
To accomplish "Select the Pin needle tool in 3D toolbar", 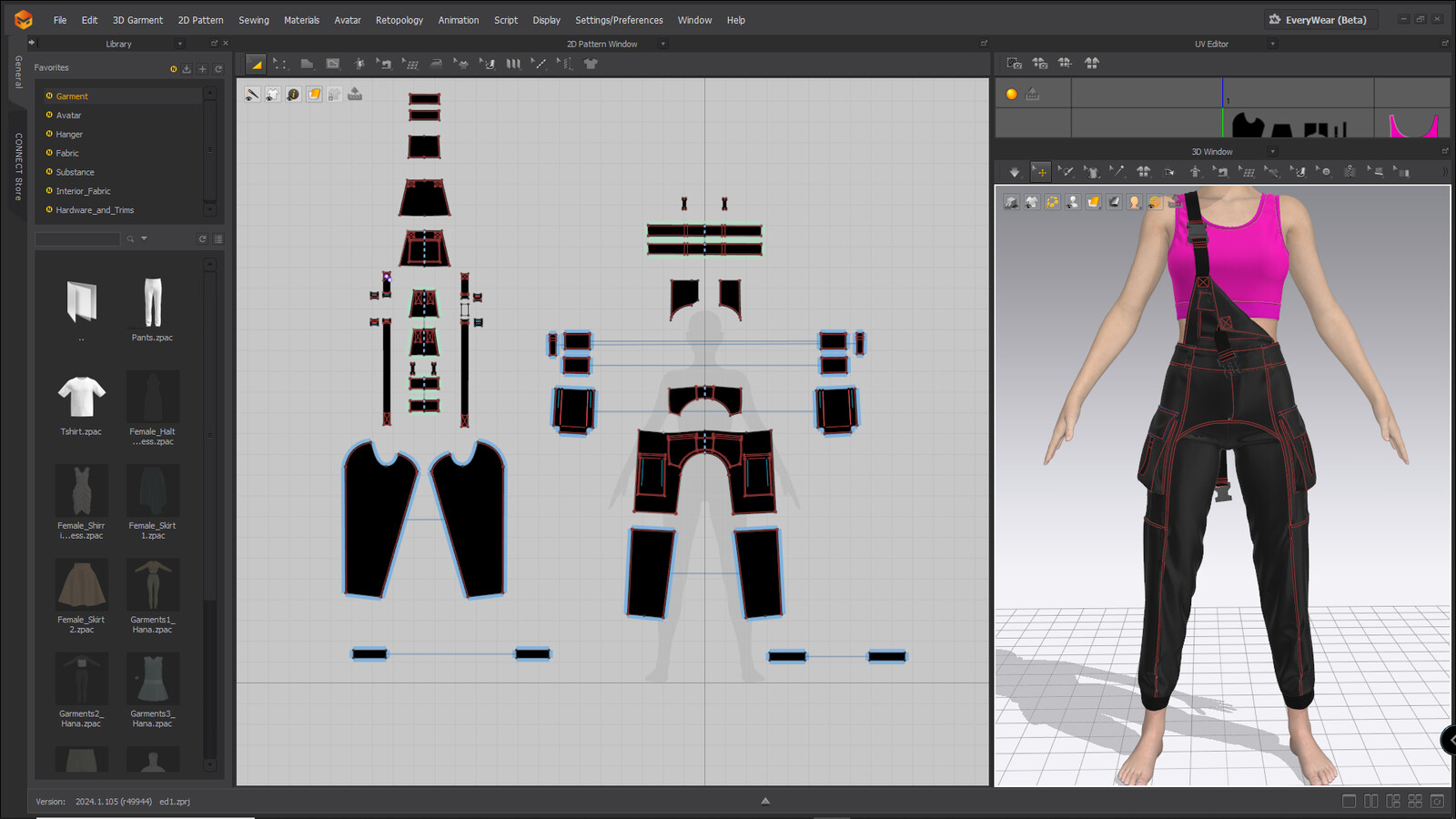I will 1117,171.
